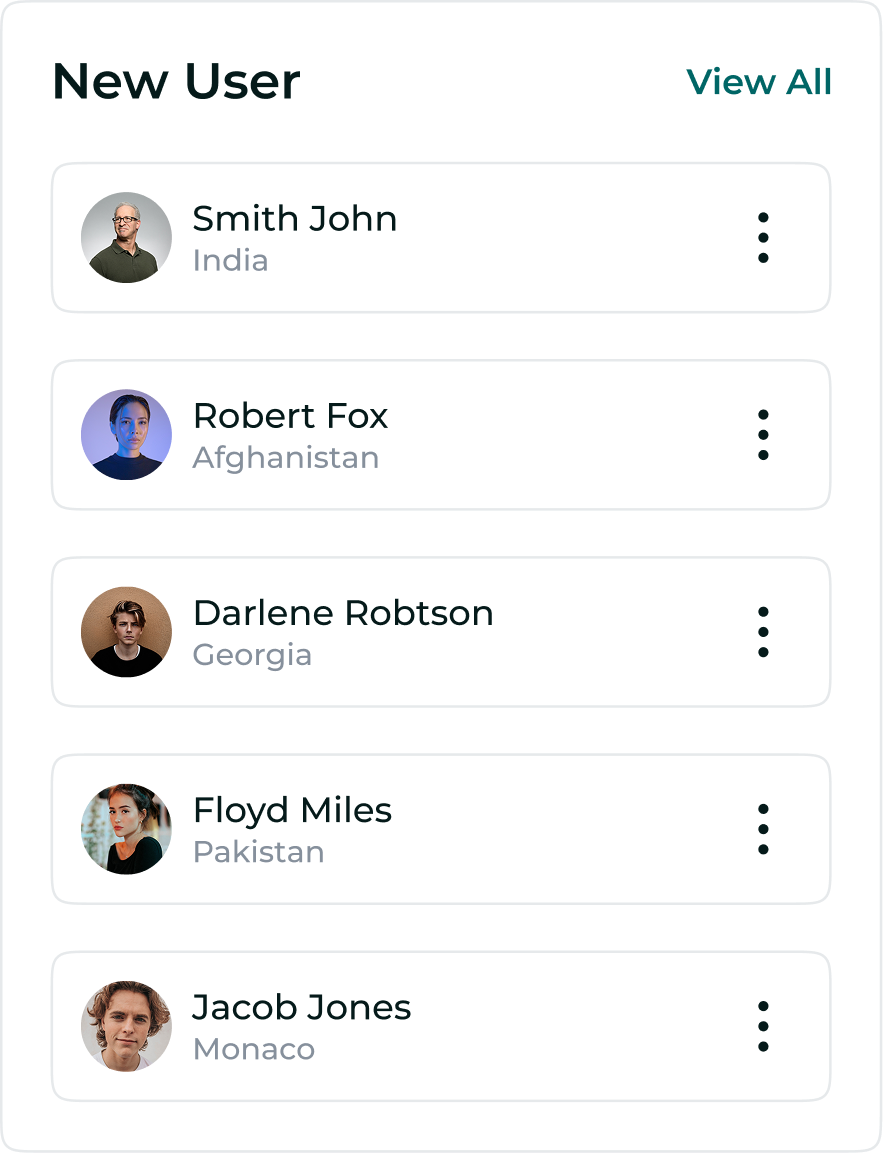The width and height of the screenshot is (883, 1153).
Task: Open the Darlene Robtson user name
Action: pyautogui.click(x=343, y=613)
